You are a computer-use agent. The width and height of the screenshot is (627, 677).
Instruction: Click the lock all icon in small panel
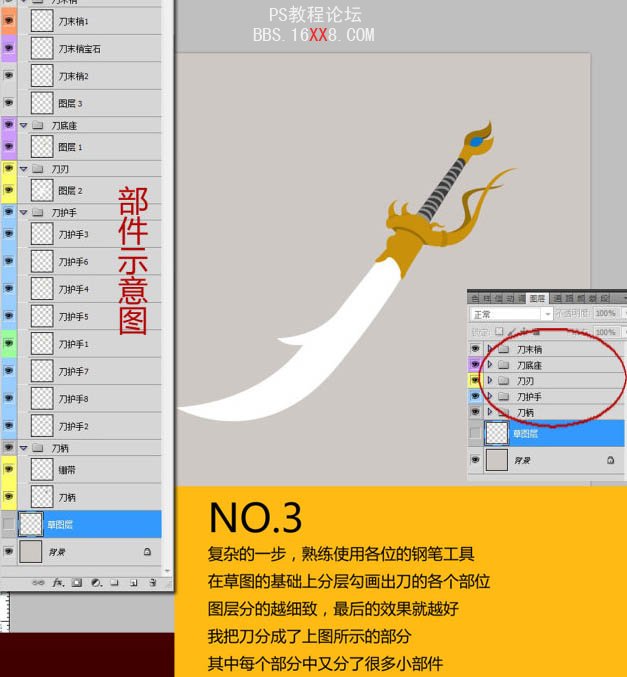(x=536, y=332)
